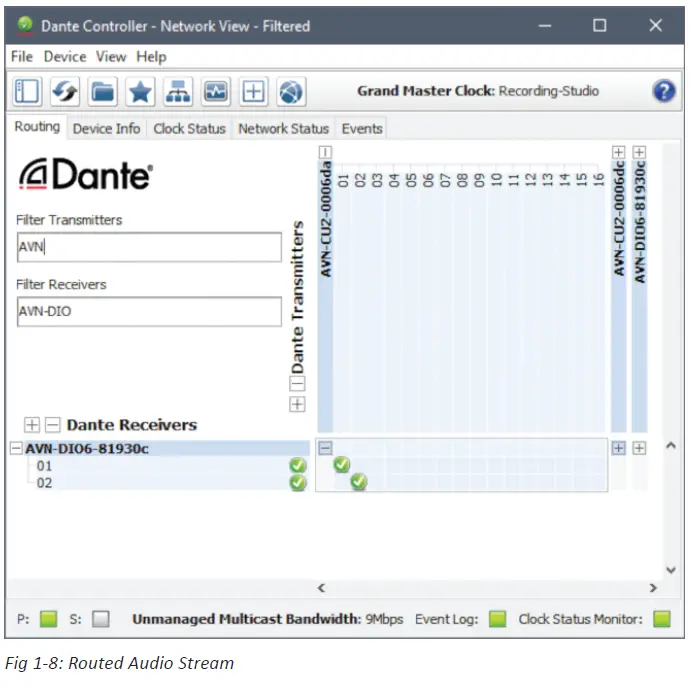Click the Event Log green indicator

(498, 619)
